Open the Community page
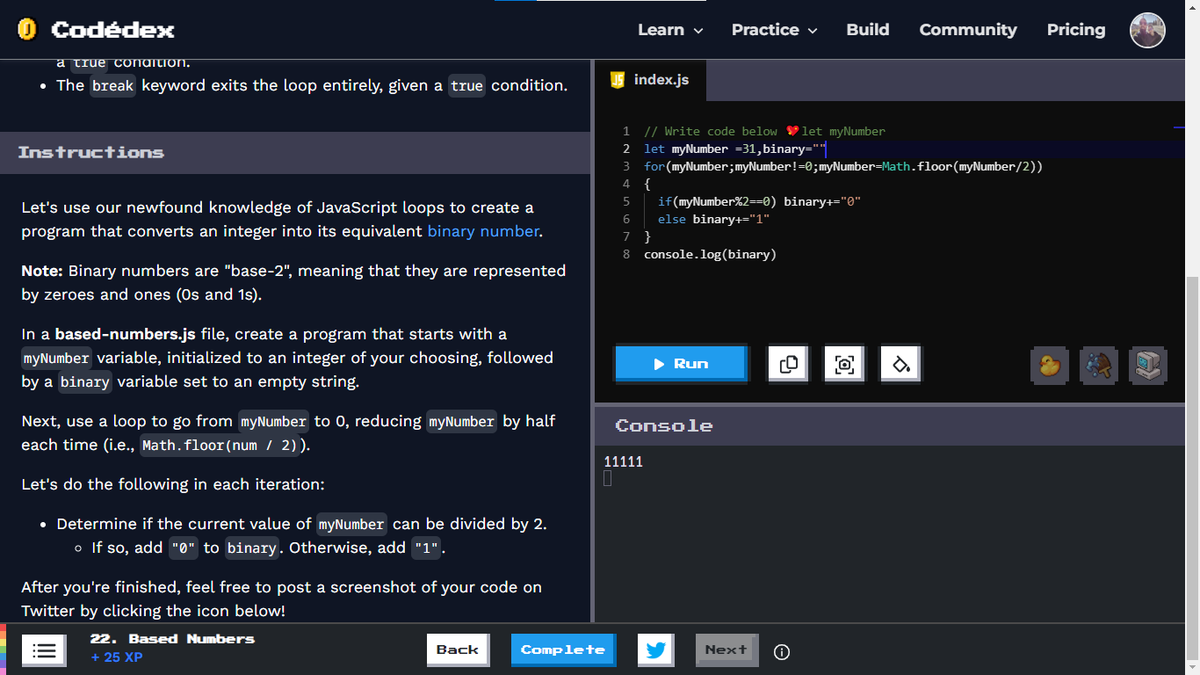 click(x=967, y=30)
